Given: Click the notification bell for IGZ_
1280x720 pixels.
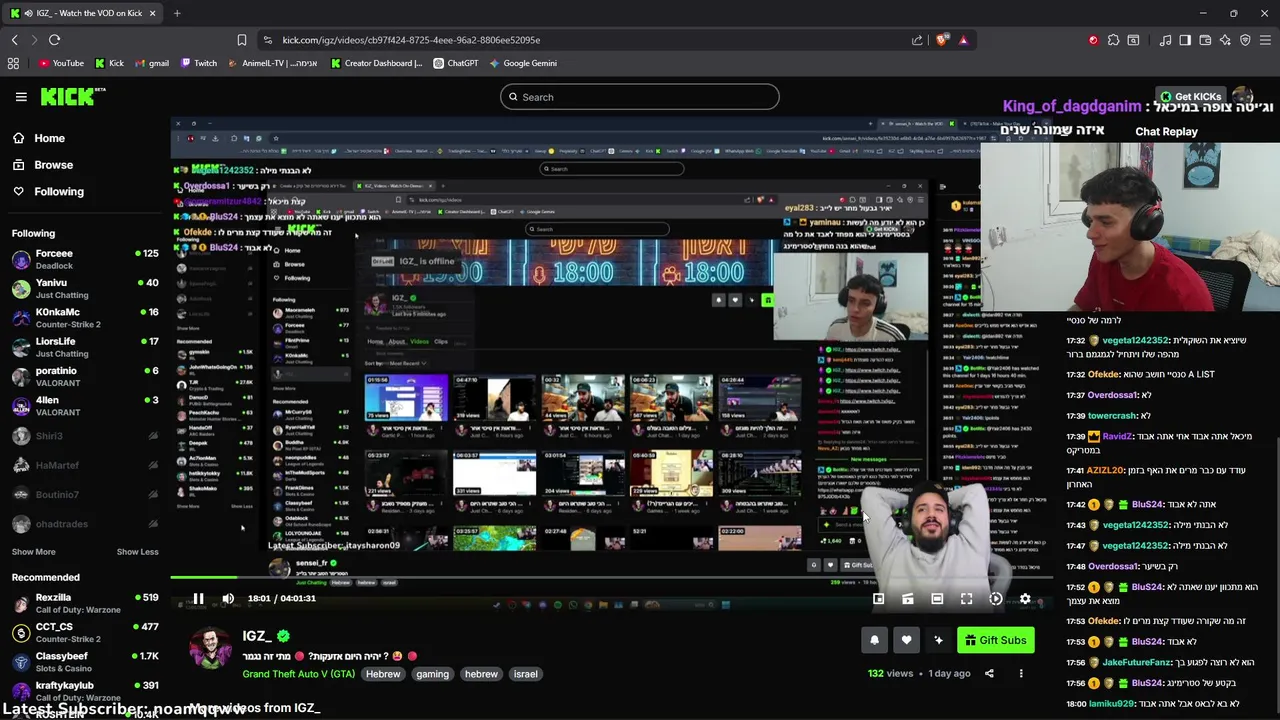Looking at the screenshot, I should (874, 640).
